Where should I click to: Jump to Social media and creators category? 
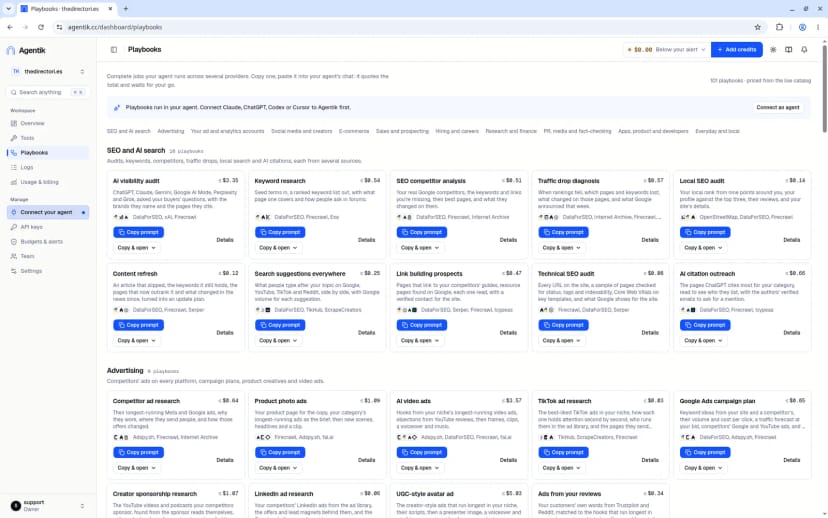tap(302, 131)
